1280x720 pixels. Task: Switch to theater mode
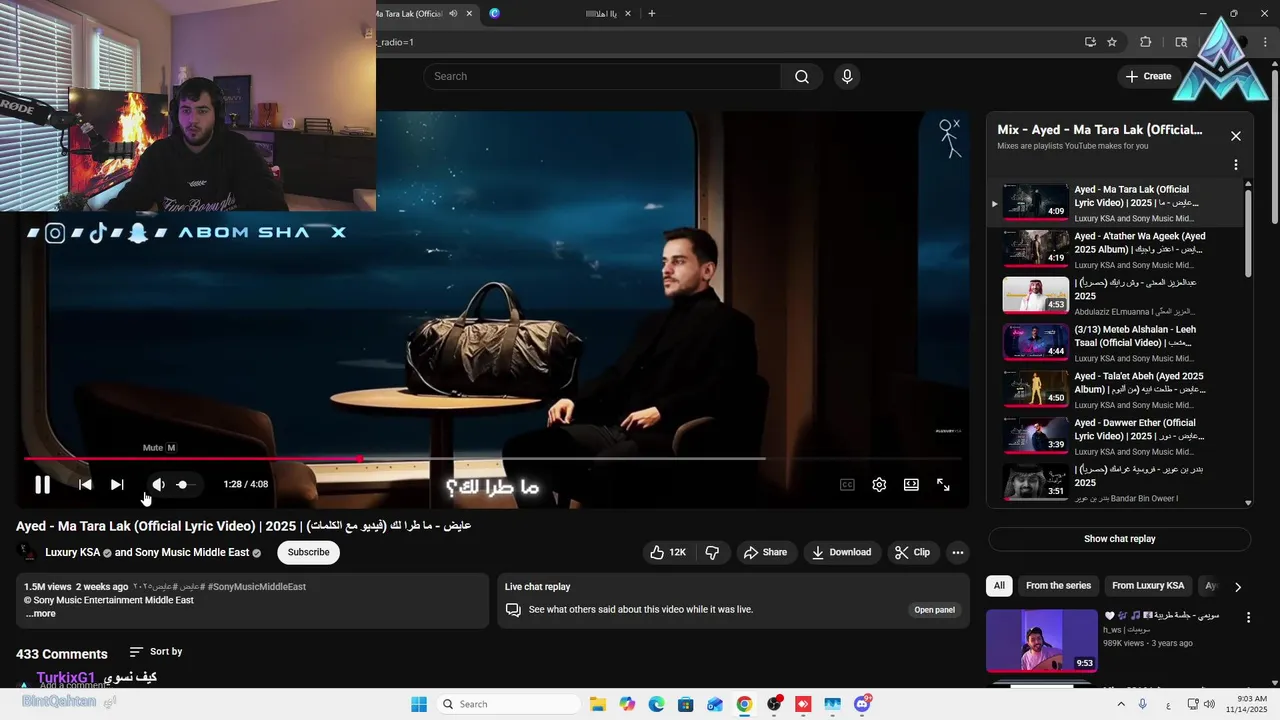[911, 485]
